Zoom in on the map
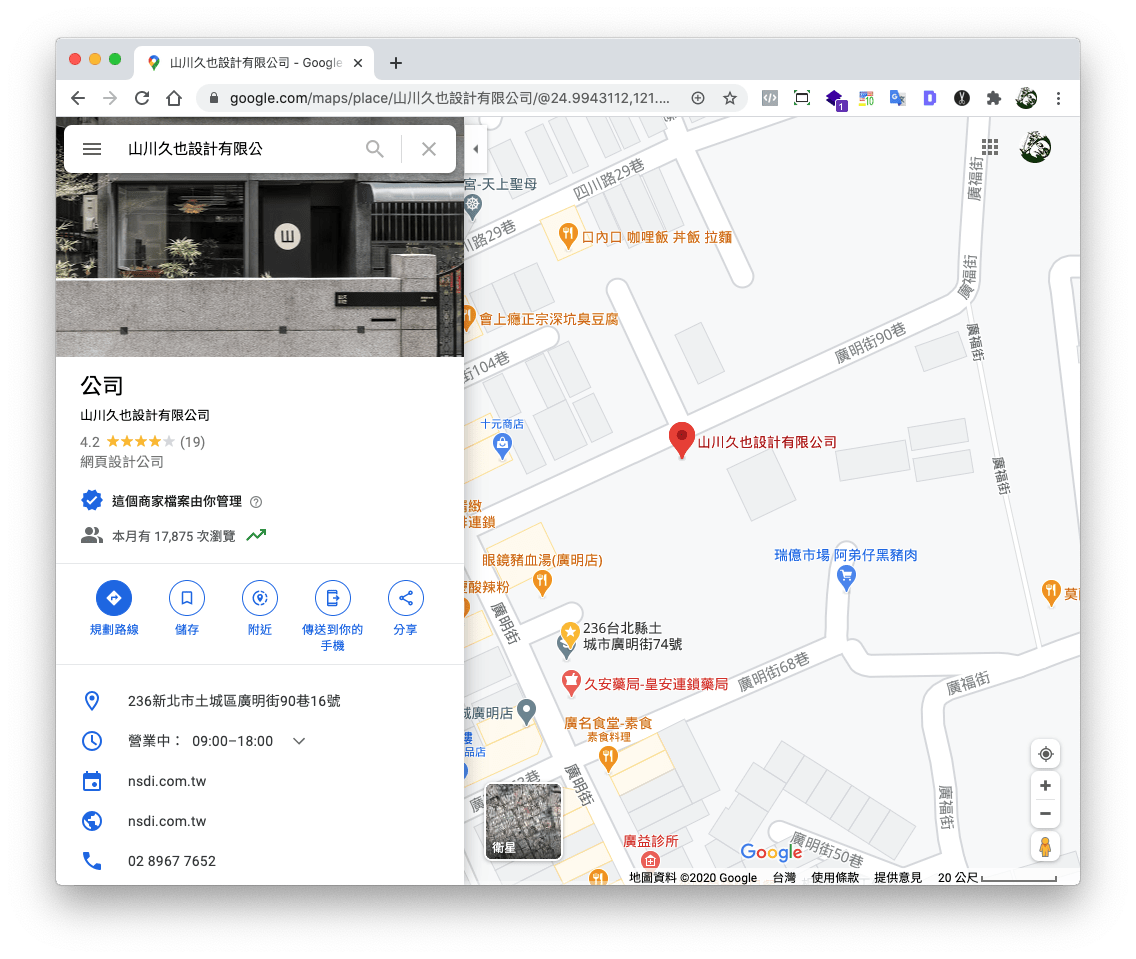 pyautogui.click(x=1045, y=786)
